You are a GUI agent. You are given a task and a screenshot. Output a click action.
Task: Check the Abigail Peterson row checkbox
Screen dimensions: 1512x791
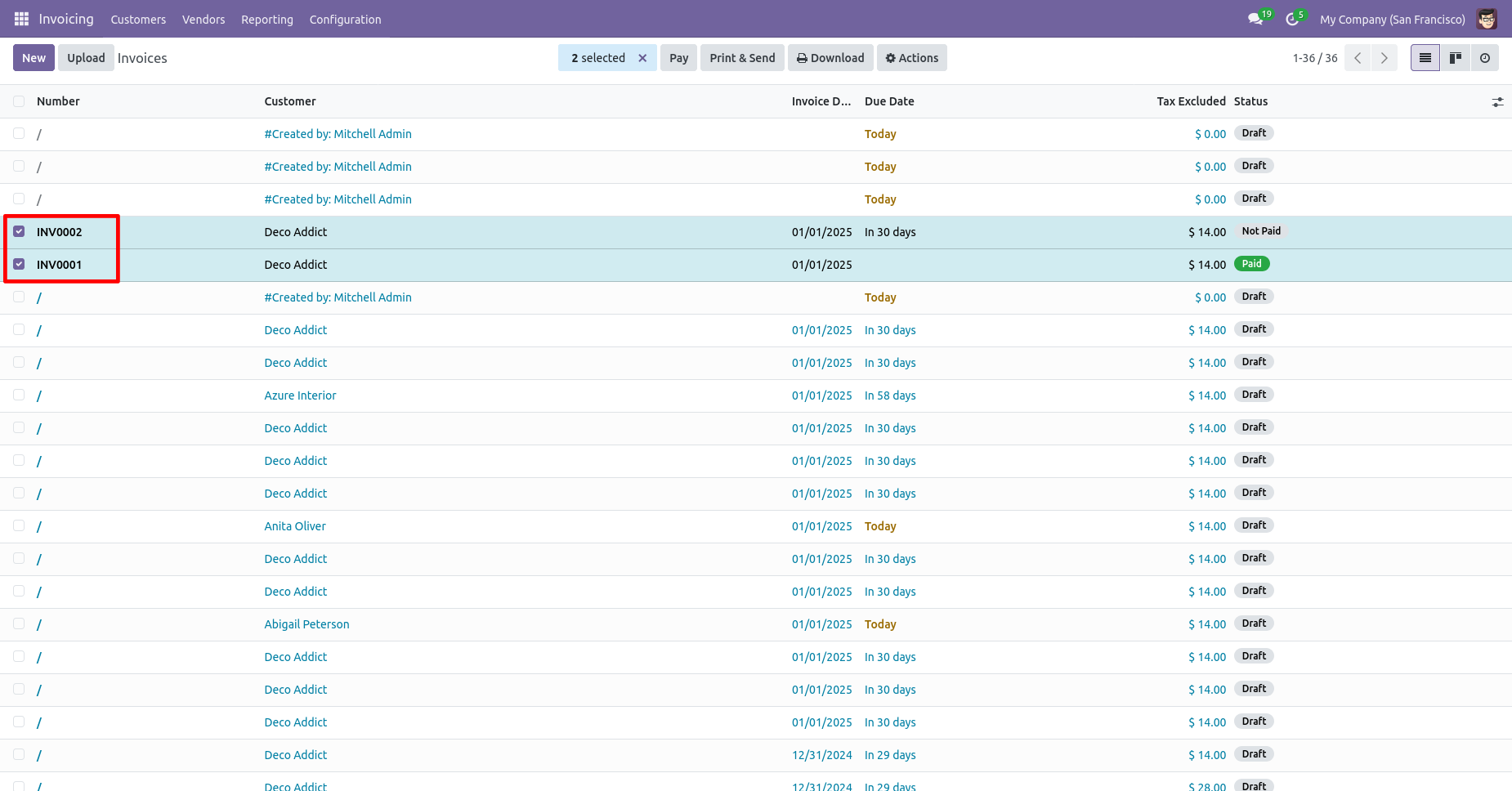19,623
